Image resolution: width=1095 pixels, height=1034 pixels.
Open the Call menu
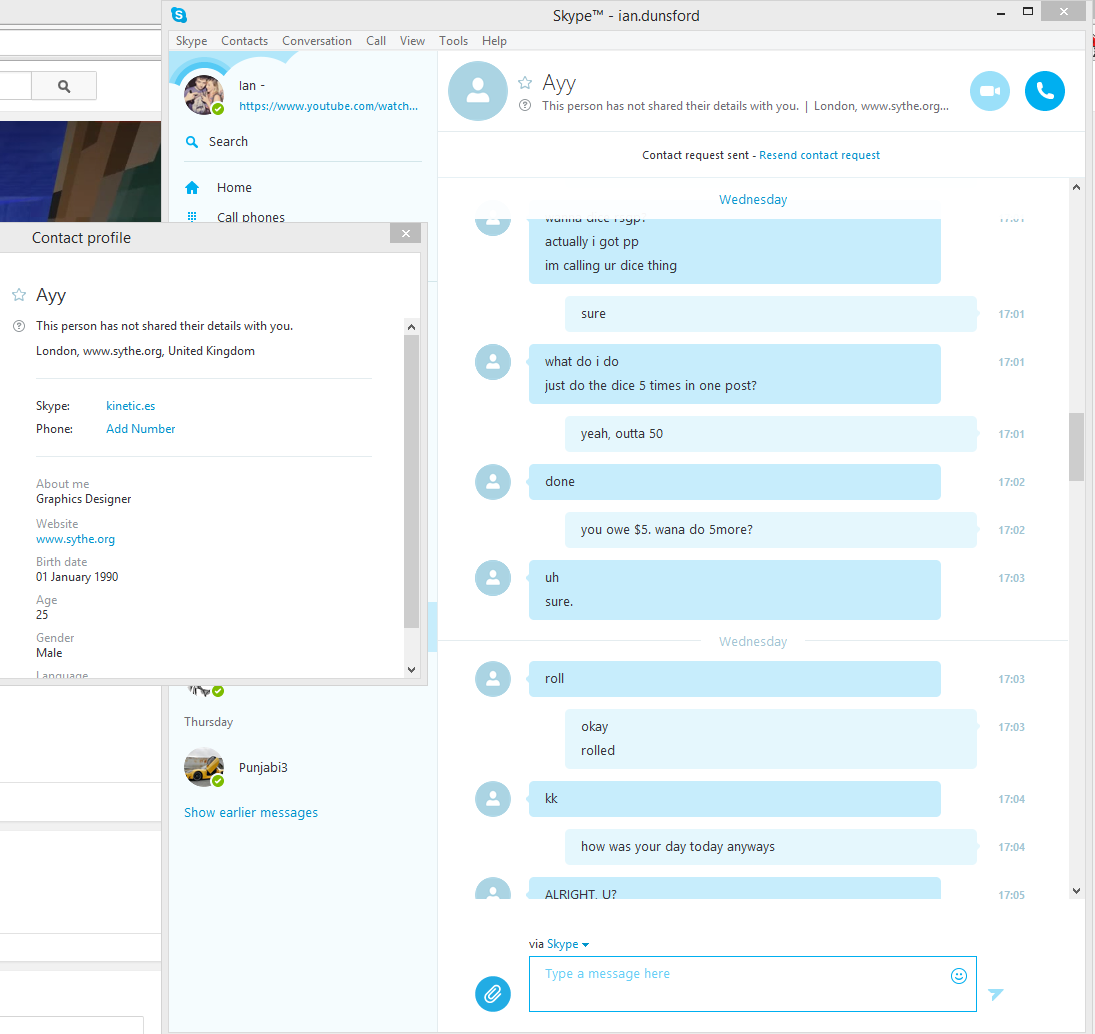pyautogui.click(x=376, y=40)
